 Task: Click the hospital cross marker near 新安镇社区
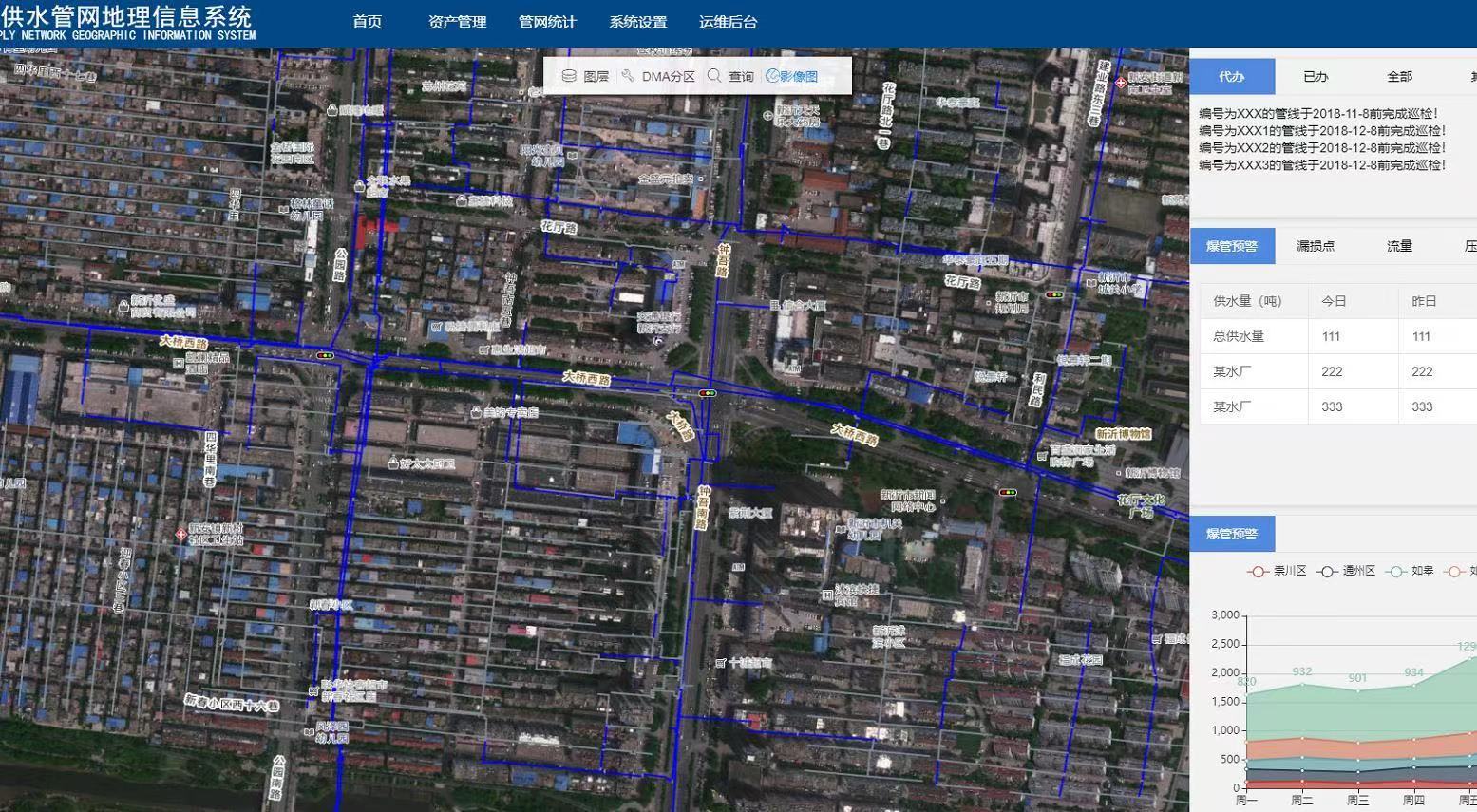pos(180,535)
